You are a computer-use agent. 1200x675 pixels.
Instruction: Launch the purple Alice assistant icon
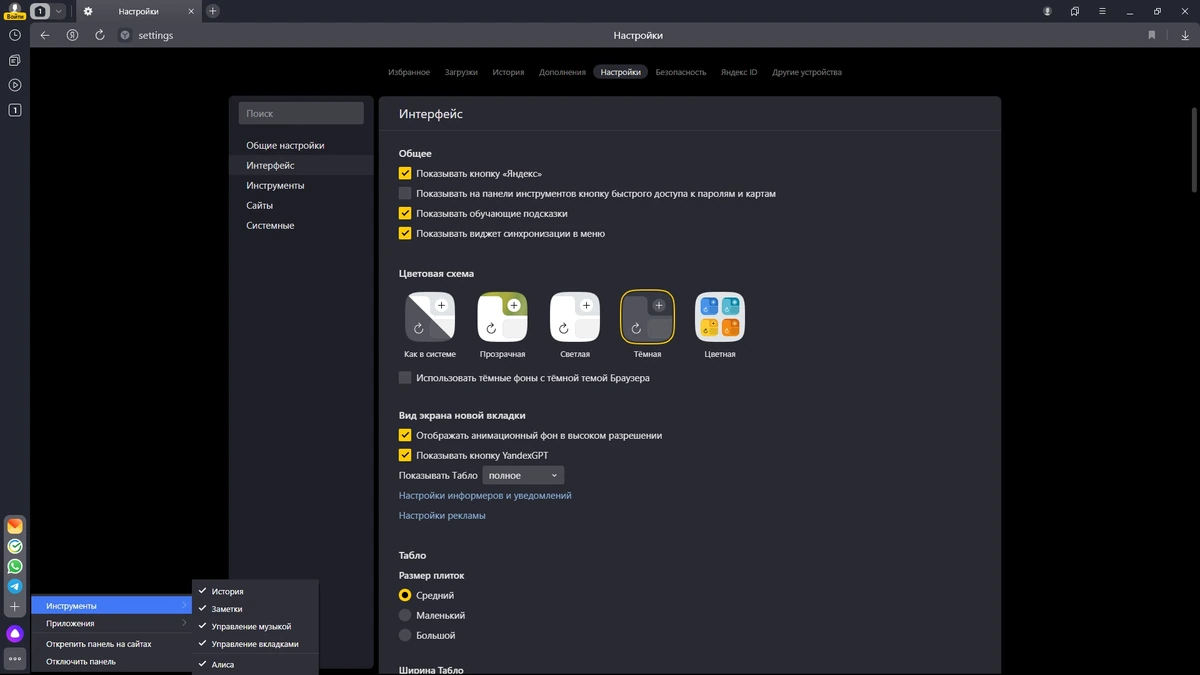tap(15, 633)
